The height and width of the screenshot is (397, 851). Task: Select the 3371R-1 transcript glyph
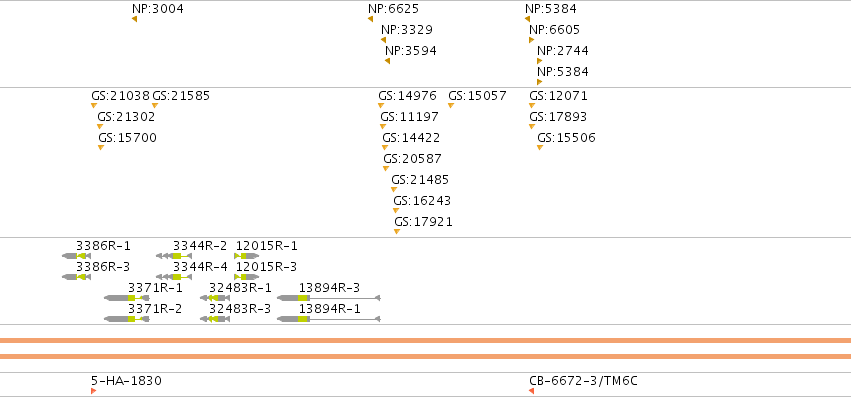[127, 298]
